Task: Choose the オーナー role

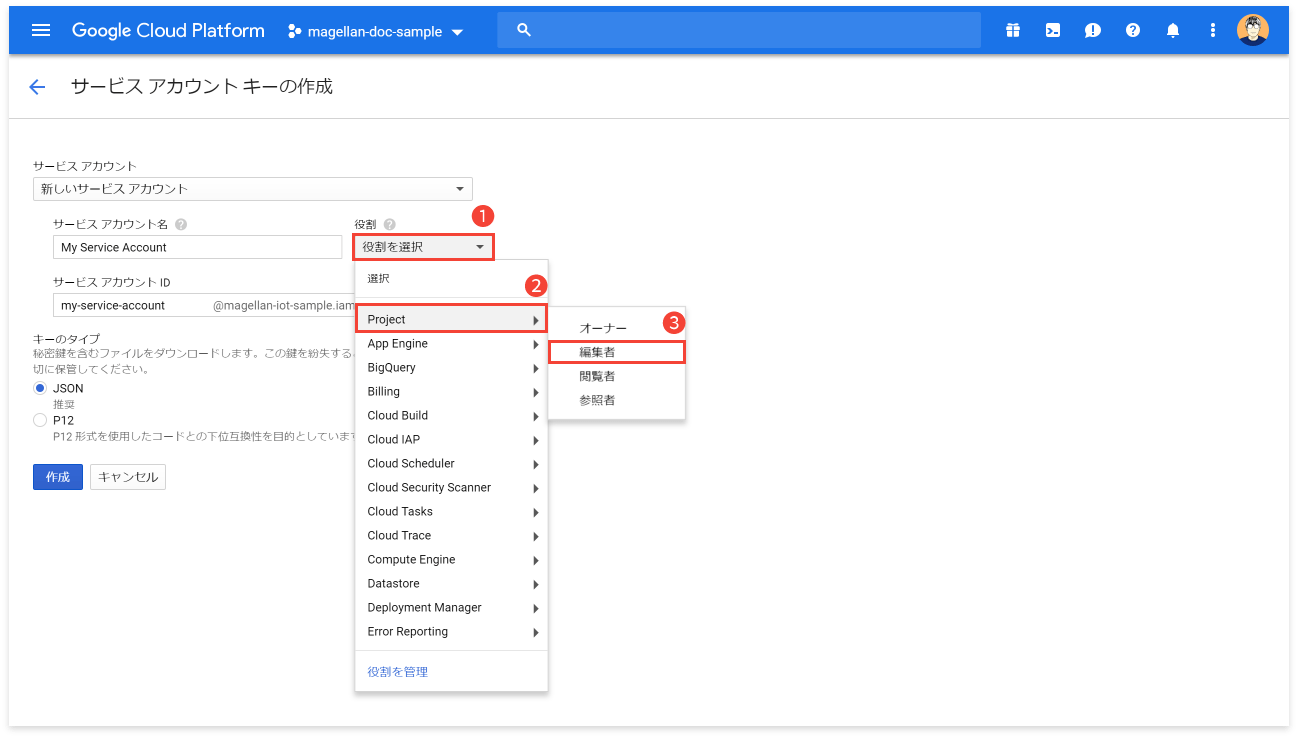Action: [617, 328]
